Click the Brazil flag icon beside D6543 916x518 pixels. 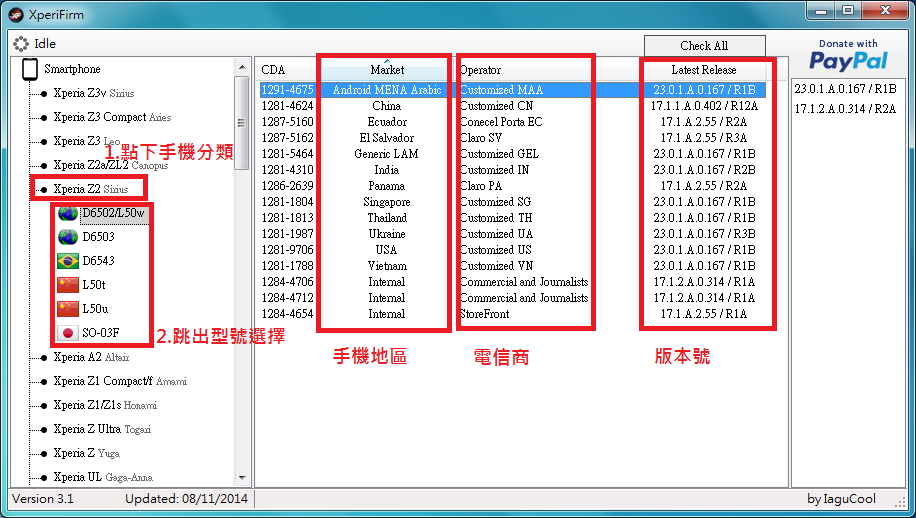click(x=68, y=260)
